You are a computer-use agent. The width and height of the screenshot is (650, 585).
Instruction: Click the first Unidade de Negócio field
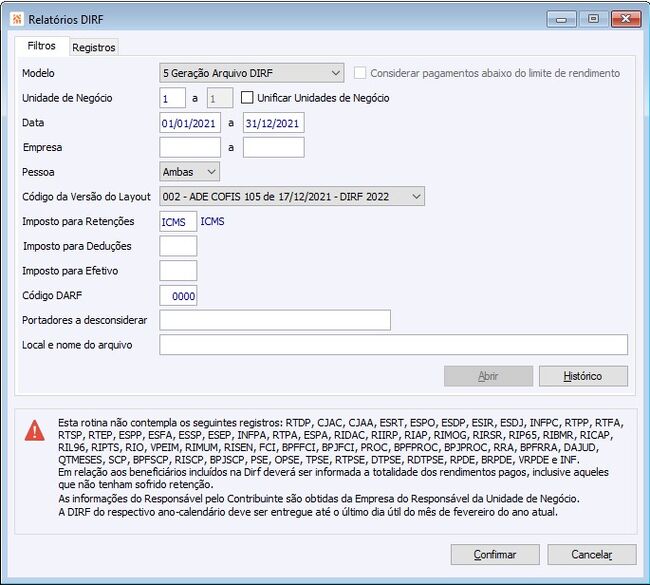(172, 98)
